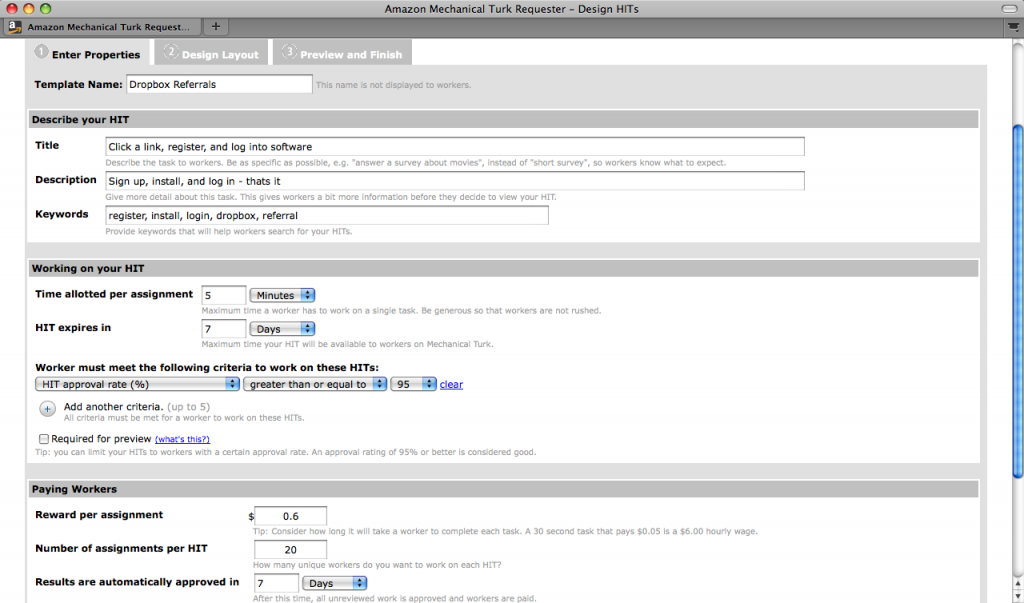The width and height of the screenshot is (1024, 603).
Task: Click the Amazon favicon on the browser tab
Action: pos(15,27)
